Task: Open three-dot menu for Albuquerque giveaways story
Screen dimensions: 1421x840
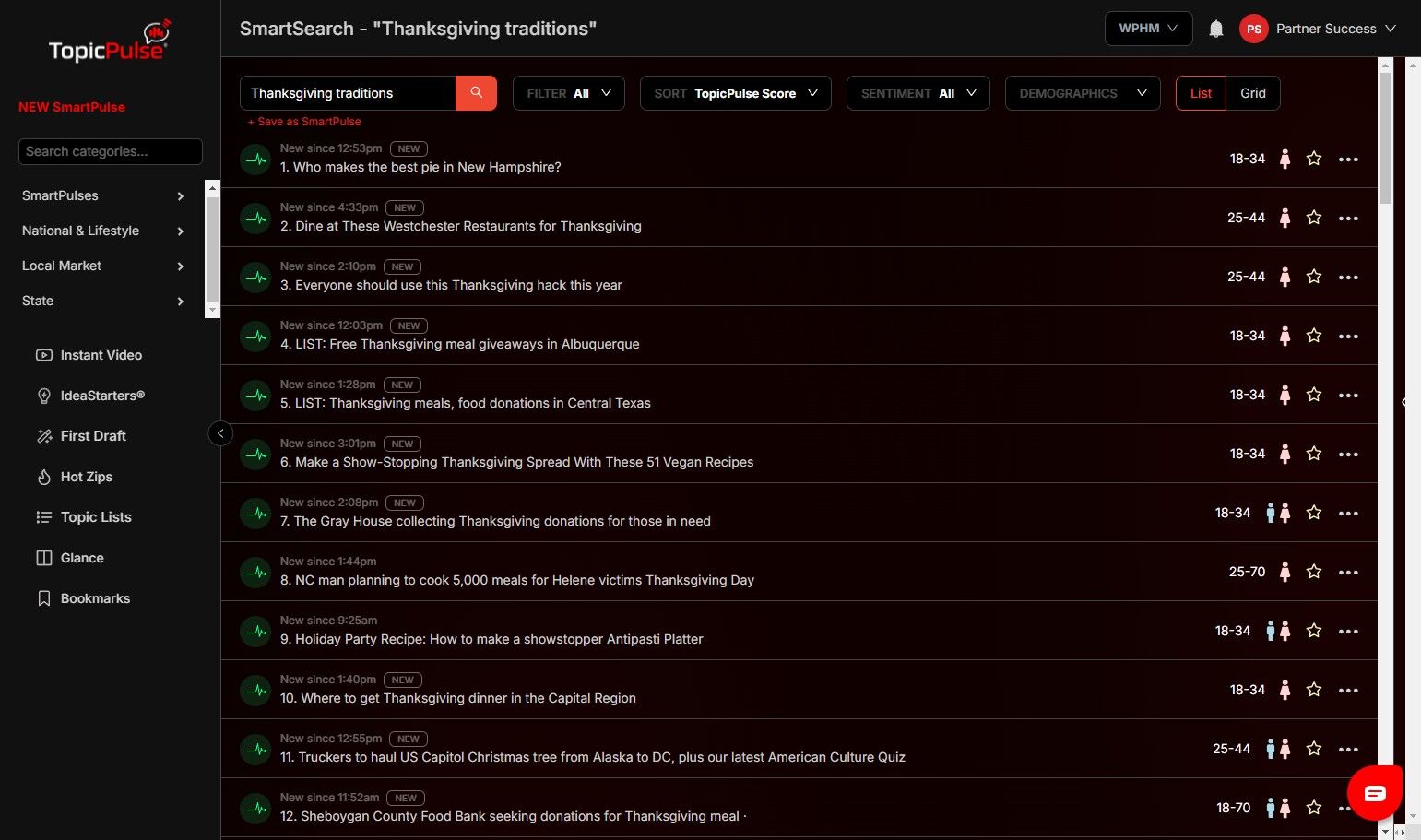Action: click(1348, 337)
